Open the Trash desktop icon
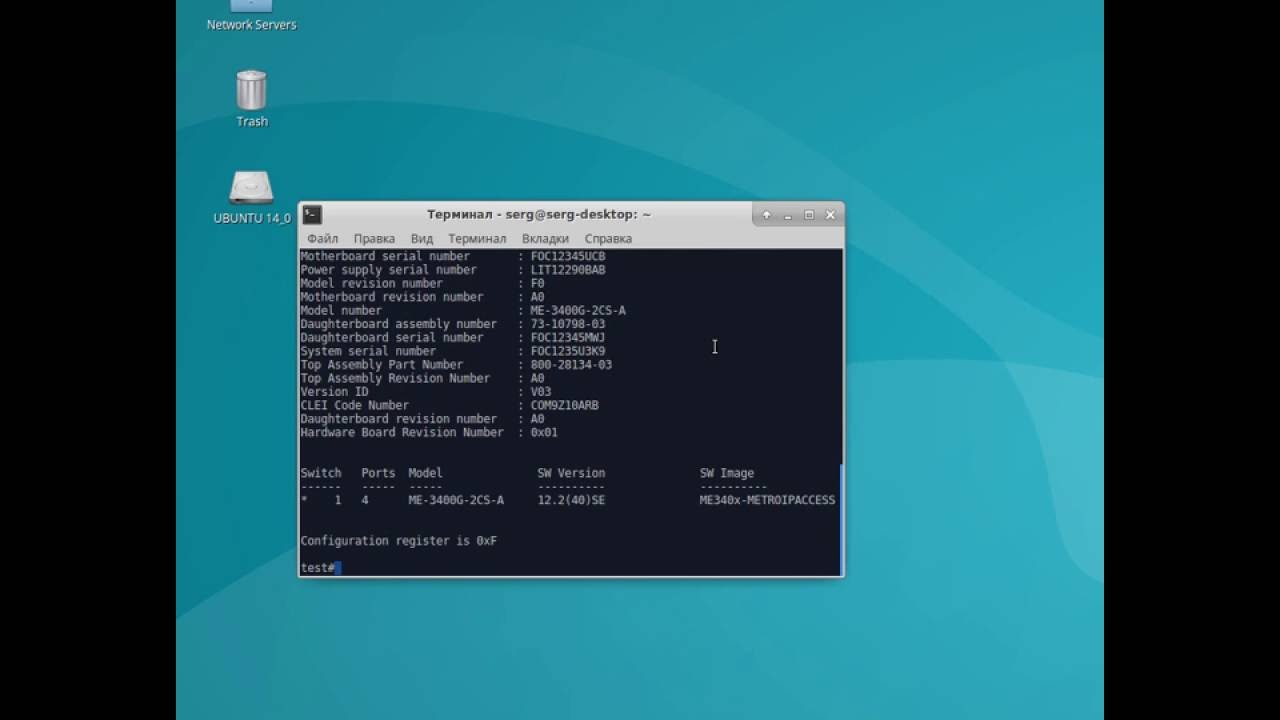The height and width of the screenshot is (720, 1280). coord(251,98)
